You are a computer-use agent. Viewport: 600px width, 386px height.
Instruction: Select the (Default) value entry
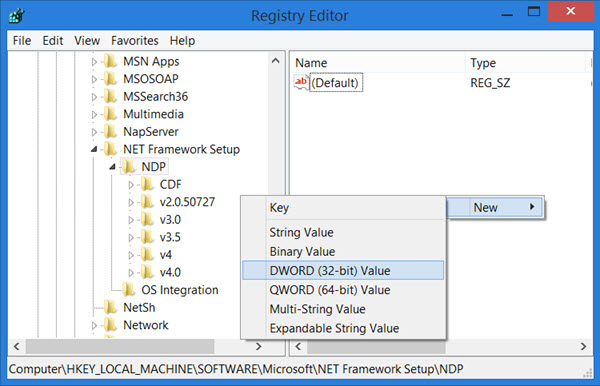click(335, 83)
